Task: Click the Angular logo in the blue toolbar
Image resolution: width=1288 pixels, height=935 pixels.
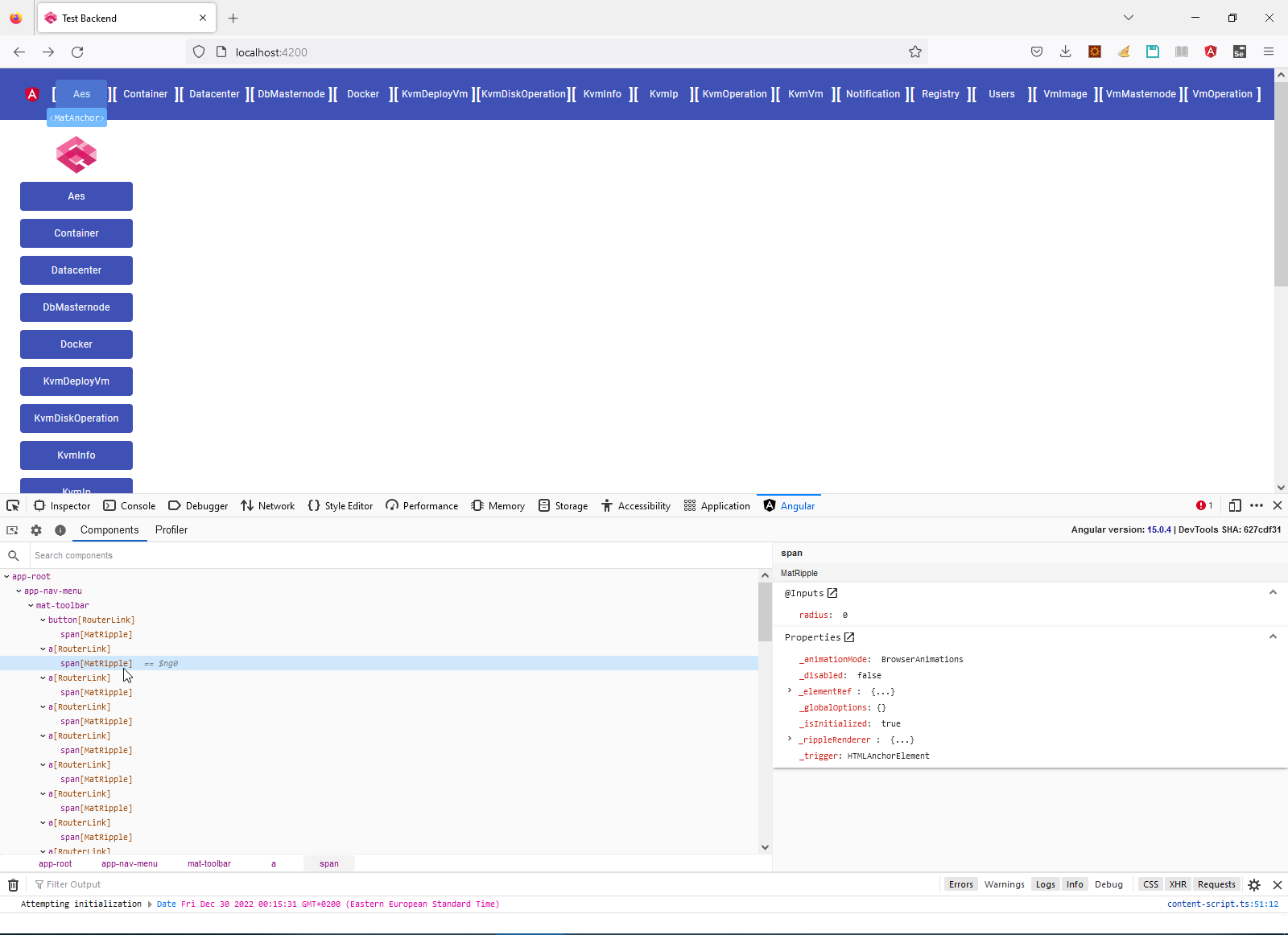Action: (x=32, y=94)
